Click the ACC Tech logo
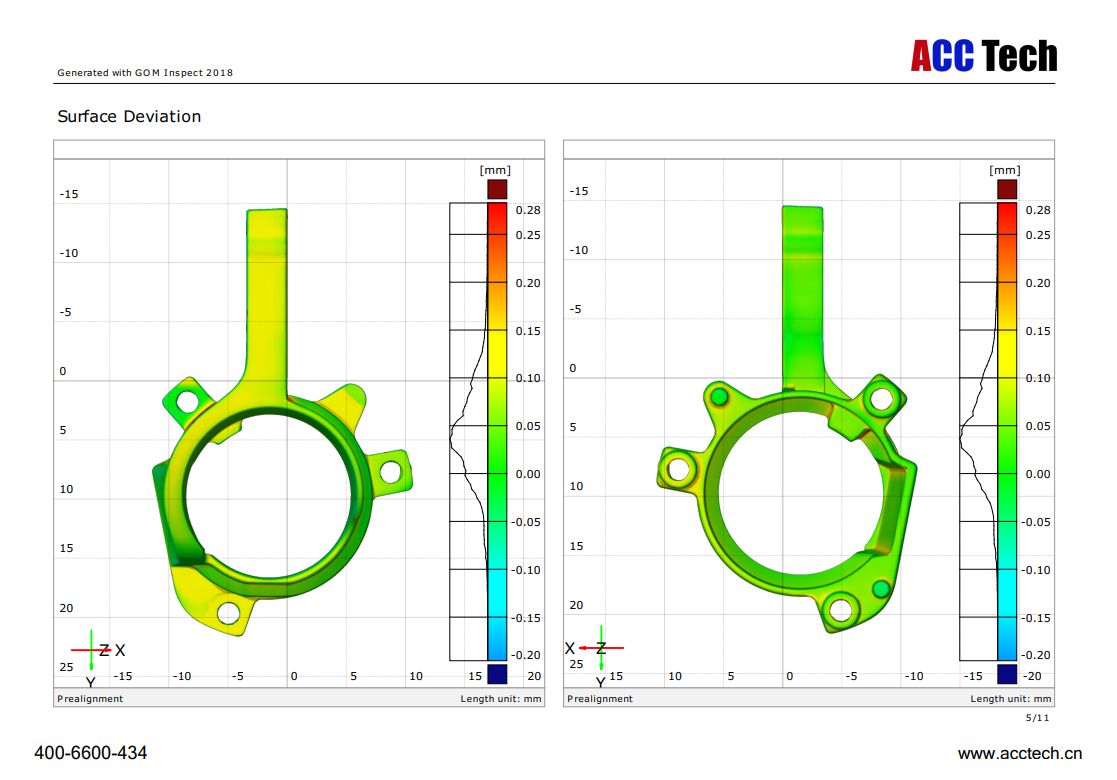This screenshot has width=1117, height=780. point(983,56)
